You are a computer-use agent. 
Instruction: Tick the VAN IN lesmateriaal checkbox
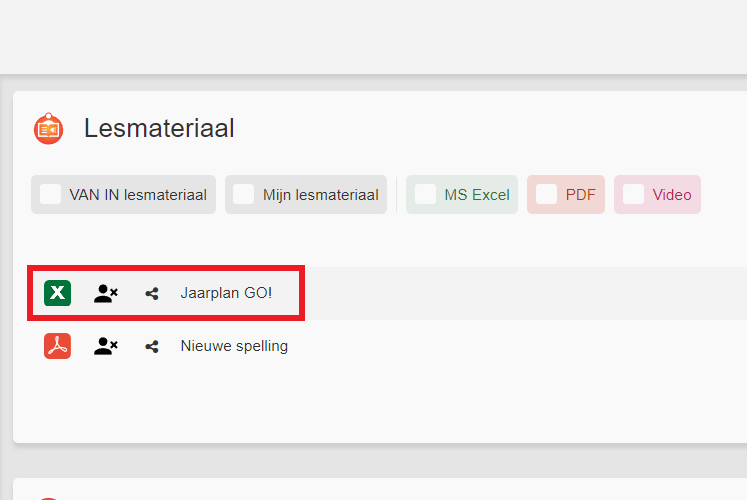point(50,194)
